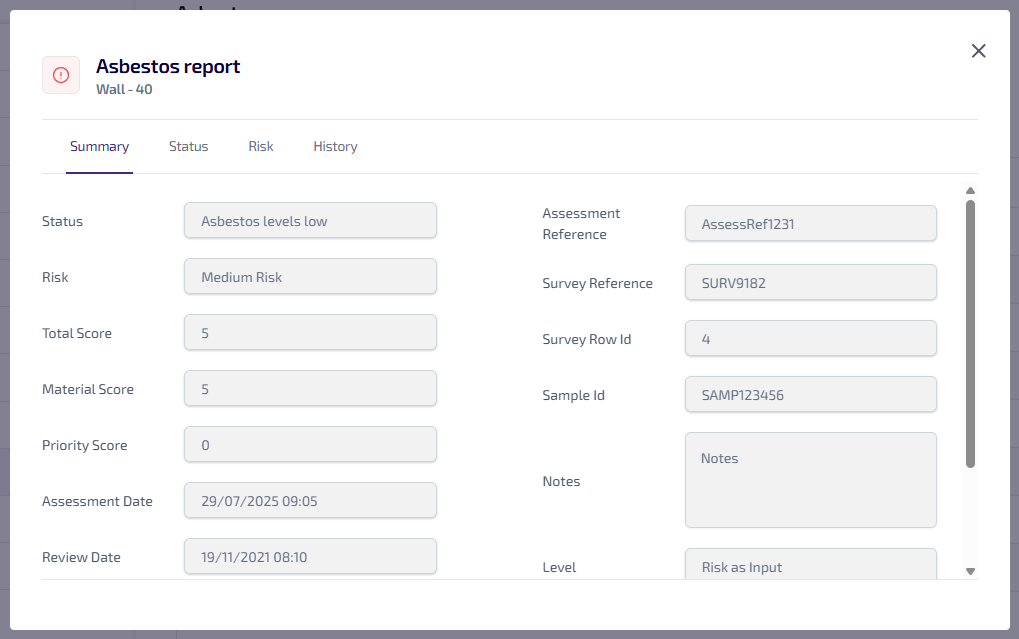The height and width of the screenshot is (639, 1019).
Task: Click the red alert icon beside Asbestos report
Action: [61, 75]
